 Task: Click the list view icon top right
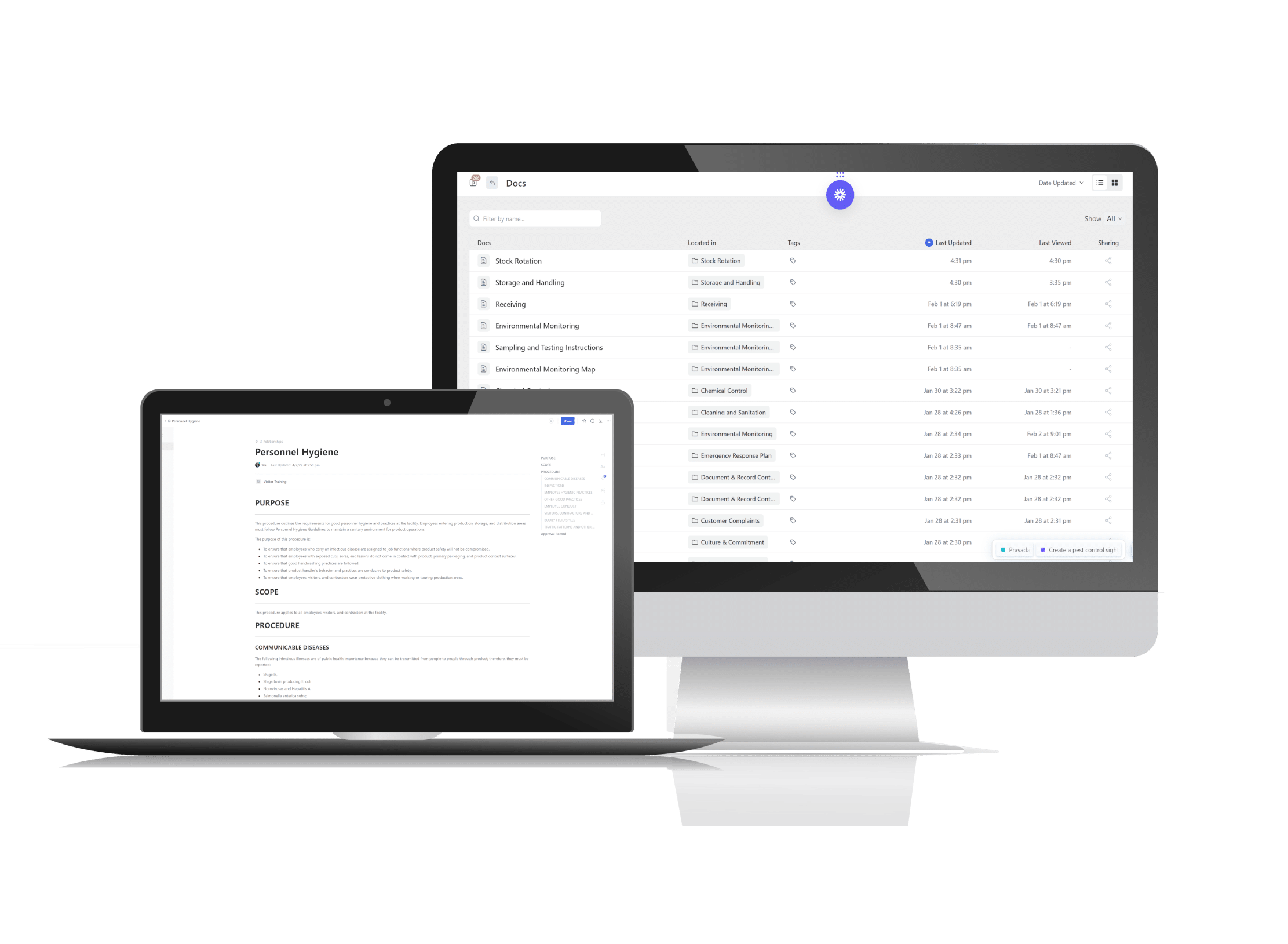pos(1101,183)
